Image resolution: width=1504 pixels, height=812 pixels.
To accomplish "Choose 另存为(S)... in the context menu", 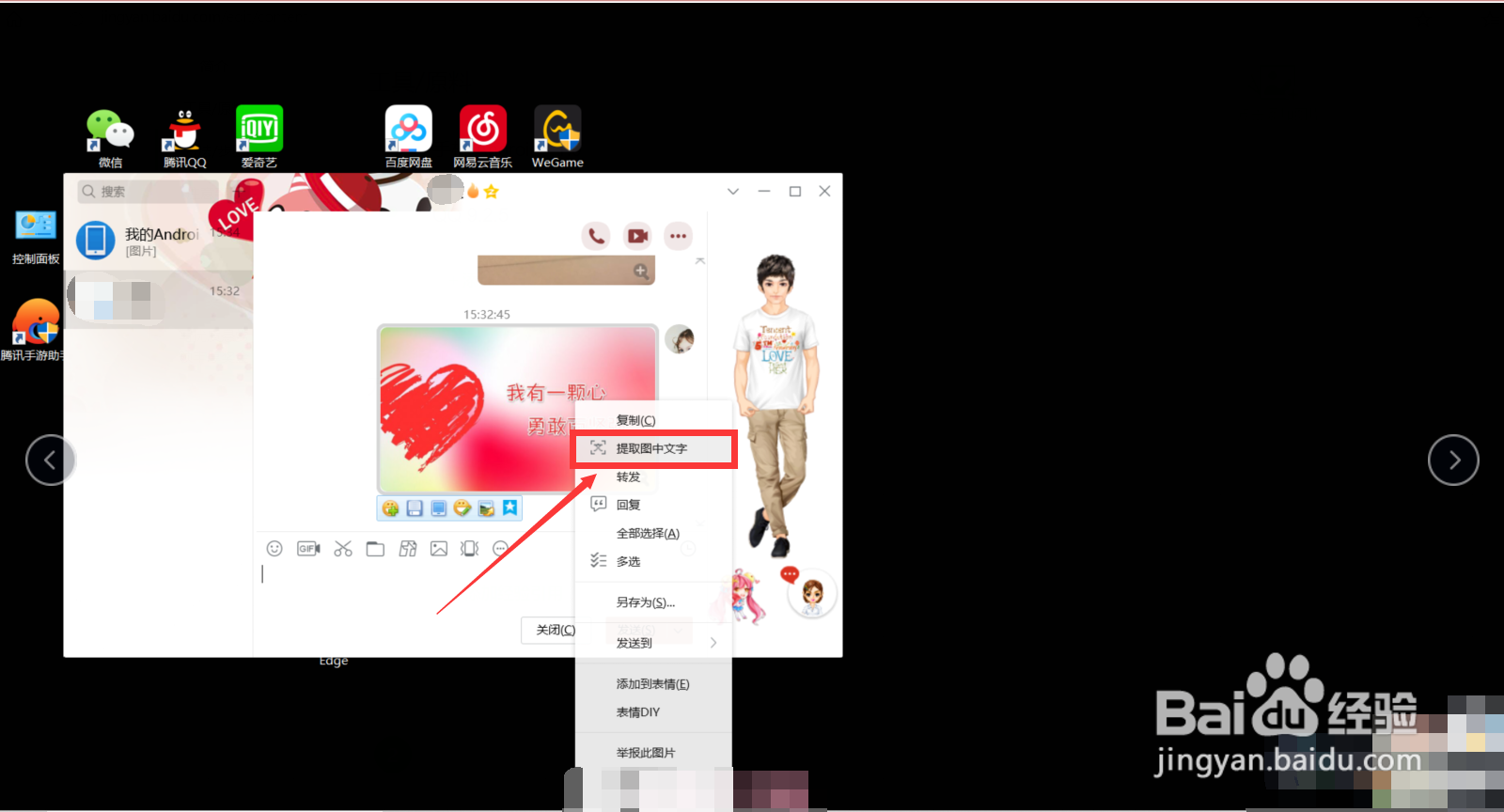I will tap(653, 602).
